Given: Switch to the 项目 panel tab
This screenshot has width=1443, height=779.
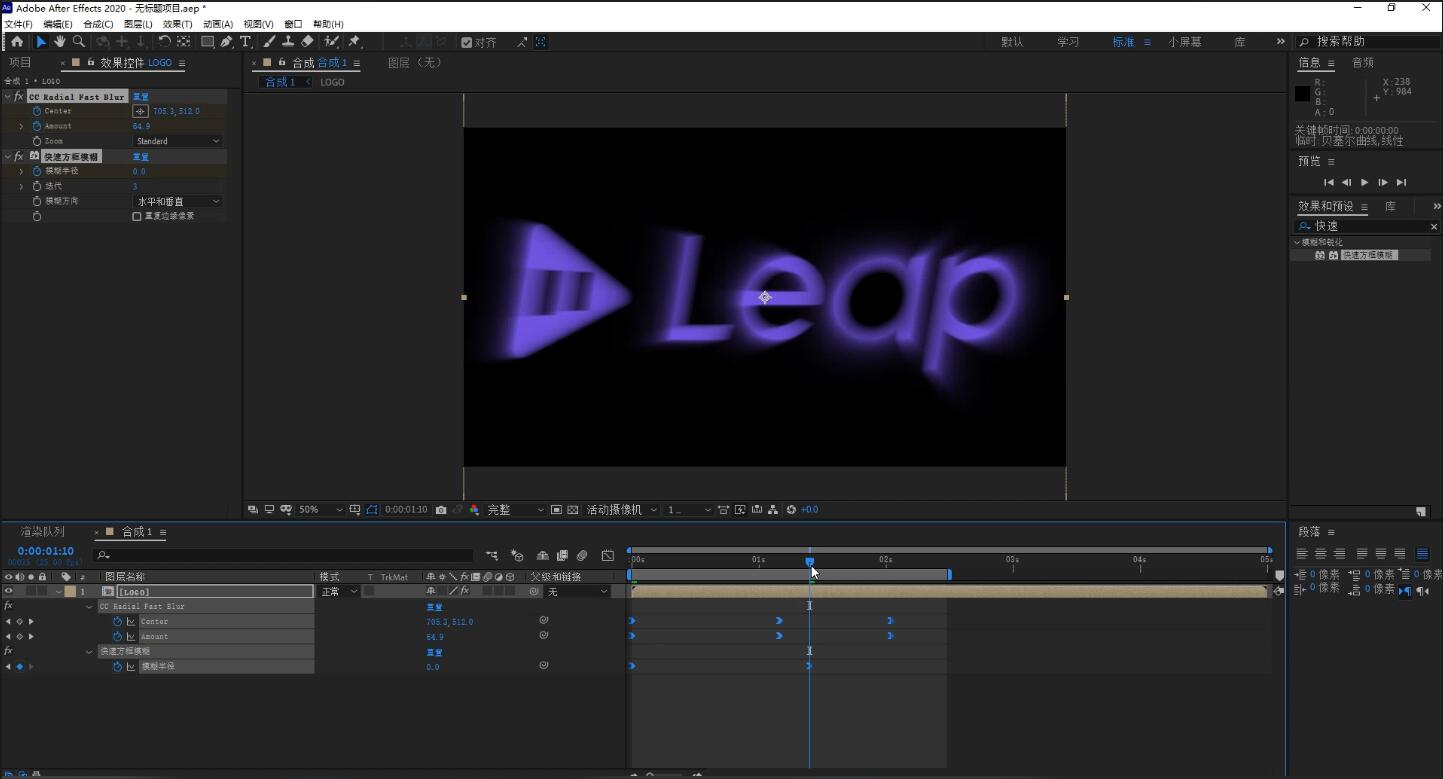Looking at the screenshot, I should tap(20, 62).
